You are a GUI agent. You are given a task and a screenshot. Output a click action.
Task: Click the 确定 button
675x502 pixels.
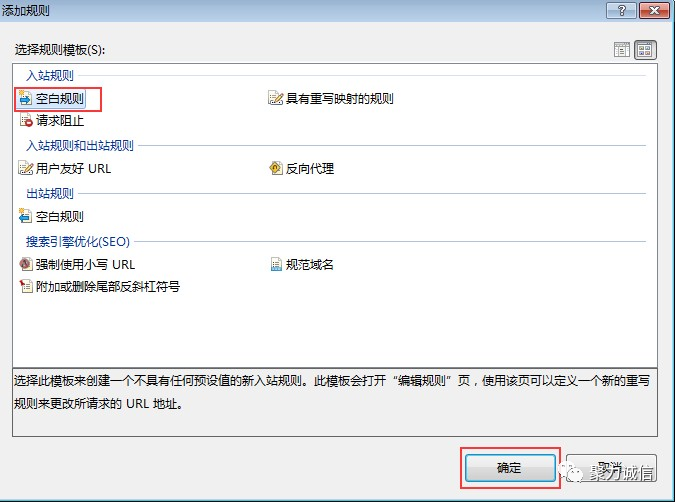(510, 468)
